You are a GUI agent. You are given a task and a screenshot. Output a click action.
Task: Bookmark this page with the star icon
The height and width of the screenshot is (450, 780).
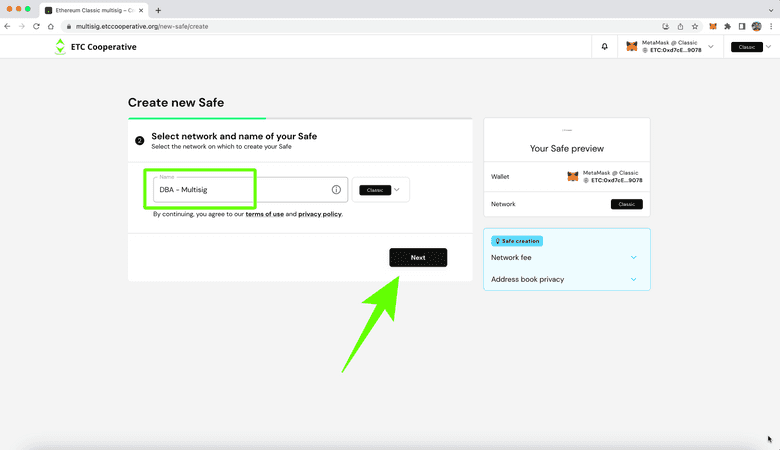click(694, 26)
